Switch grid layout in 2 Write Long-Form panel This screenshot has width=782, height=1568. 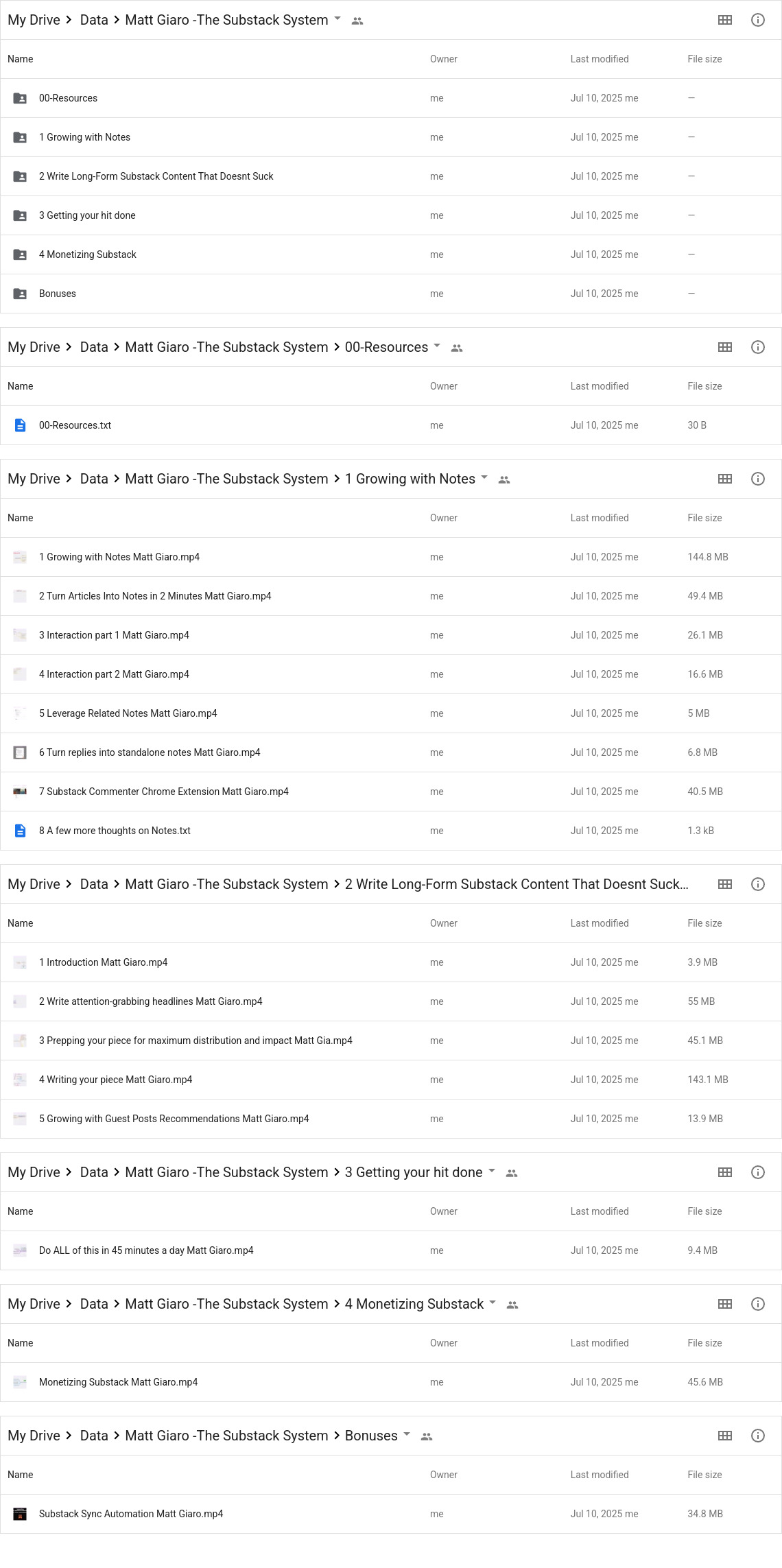point(725,884)
